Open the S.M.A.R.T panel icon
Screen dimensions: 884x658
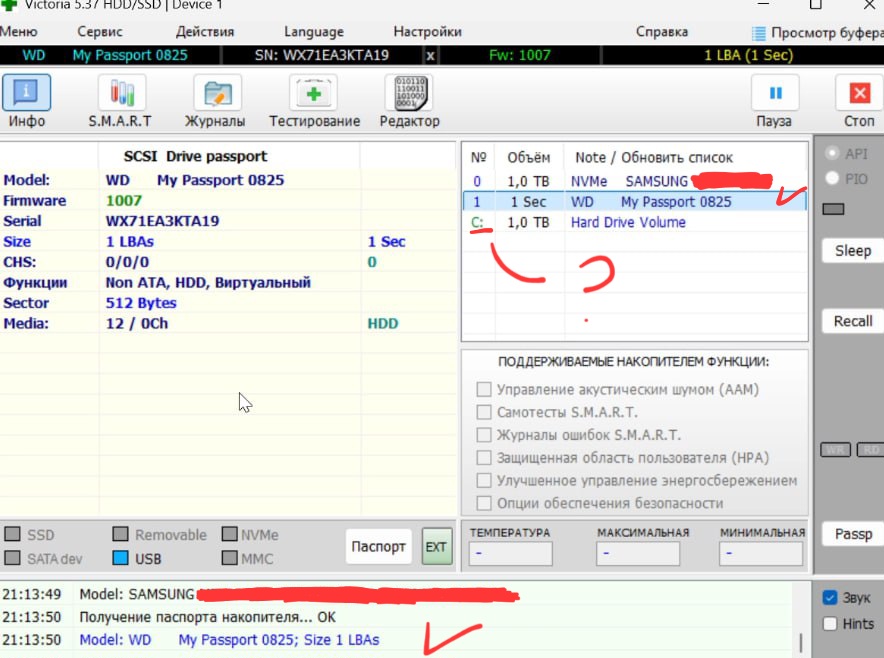click(x=121, y=92)
